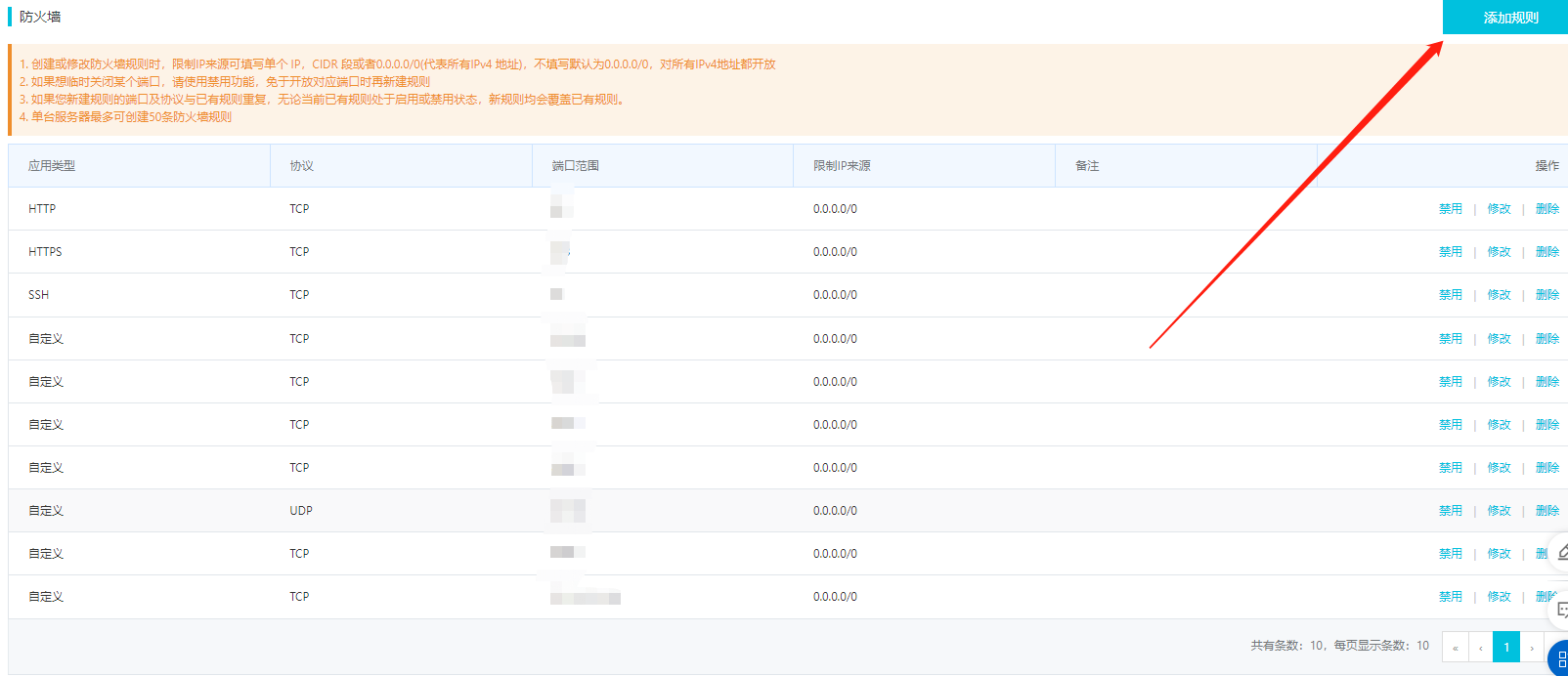
Task: Open the floating chat feedback icon
Action: click(1561, 611)
